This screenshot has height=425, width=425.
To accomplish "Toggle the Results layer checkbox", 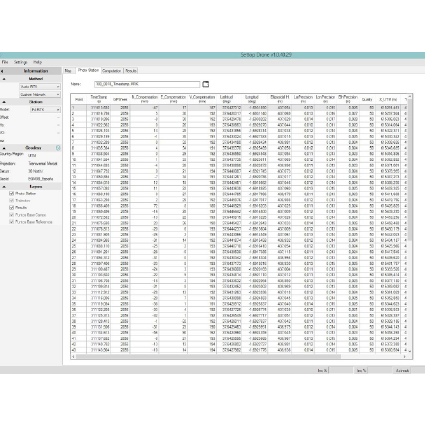I will 12,207.
